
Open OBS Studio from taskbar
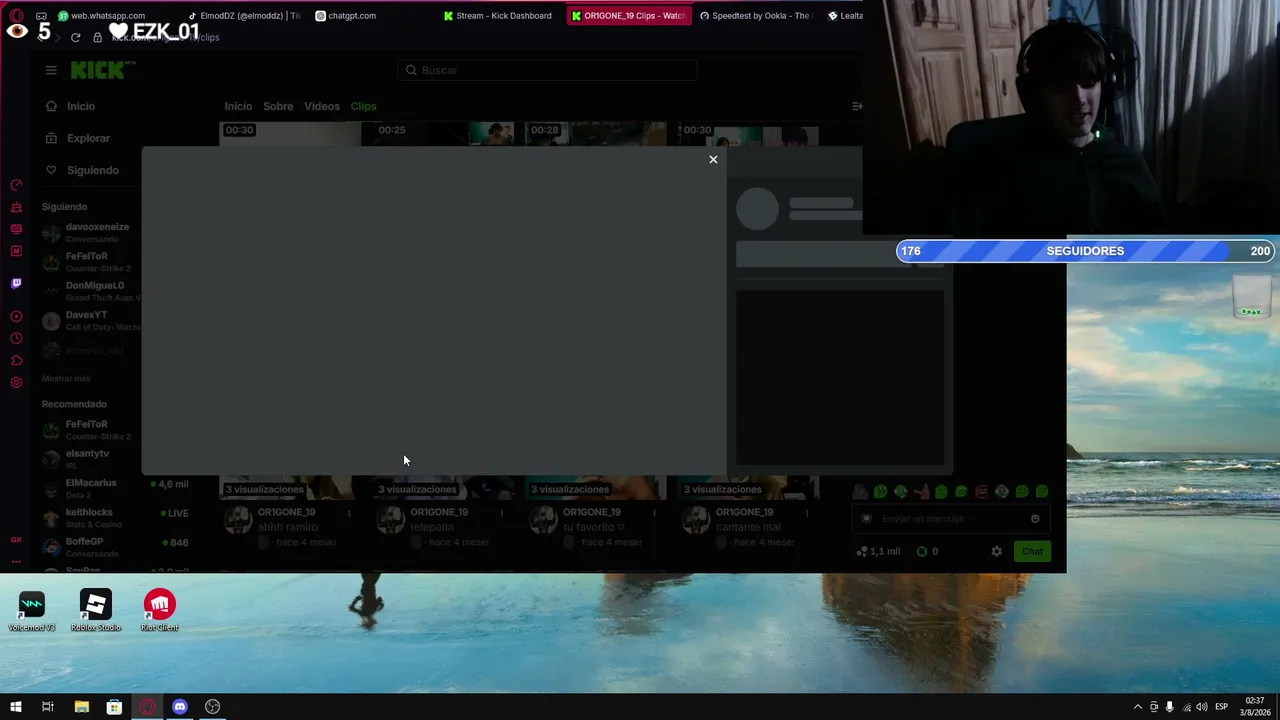pos(213,707)
